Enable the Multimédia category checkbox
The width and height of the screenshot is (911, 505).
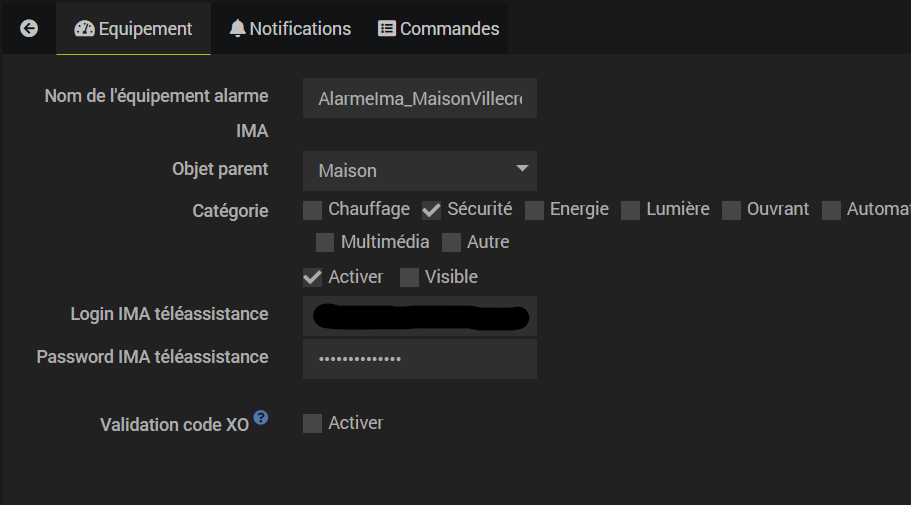(x=325, y=242)
